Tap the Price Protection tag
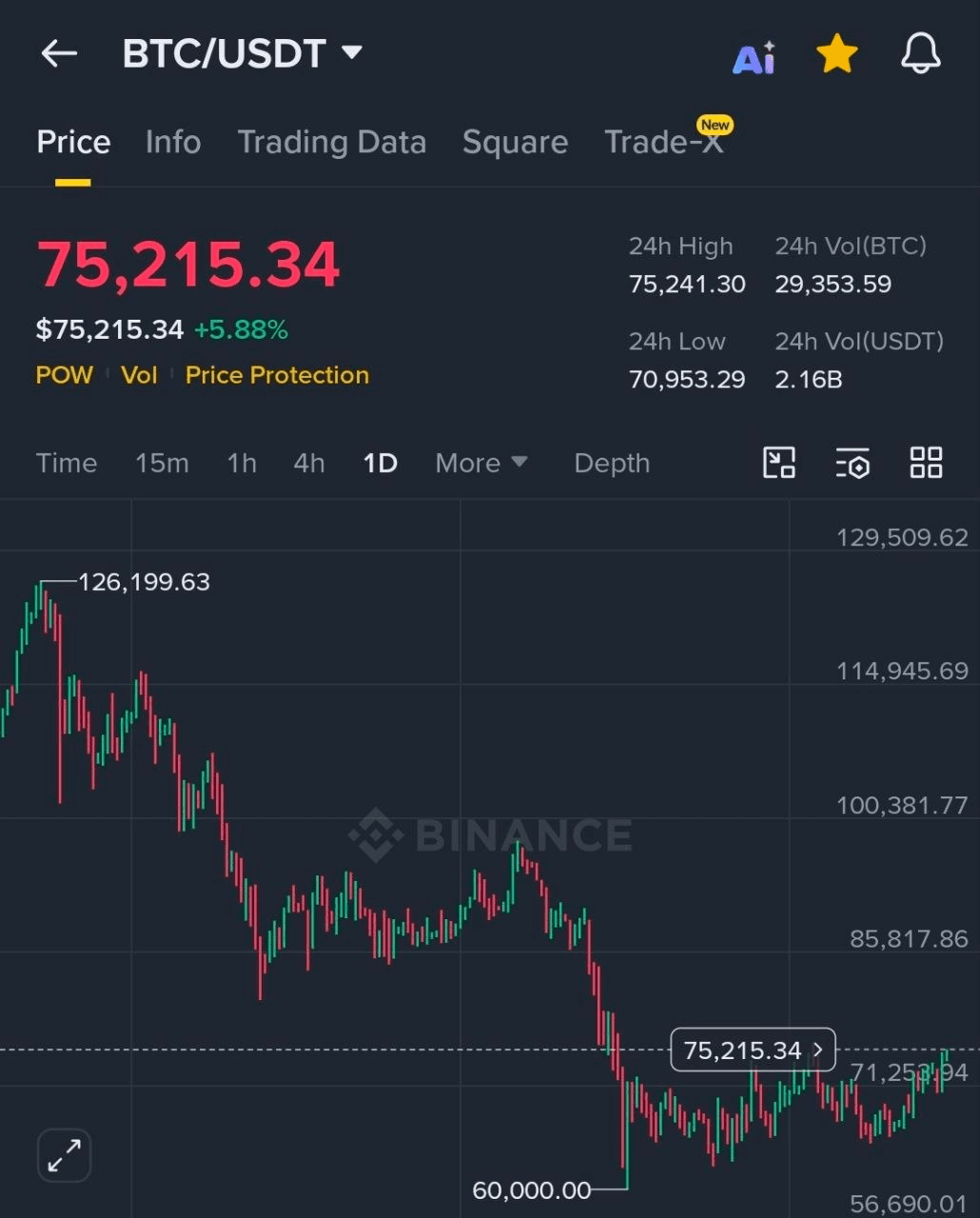The height and width of the screenshot is (1218, 980). 277,375
